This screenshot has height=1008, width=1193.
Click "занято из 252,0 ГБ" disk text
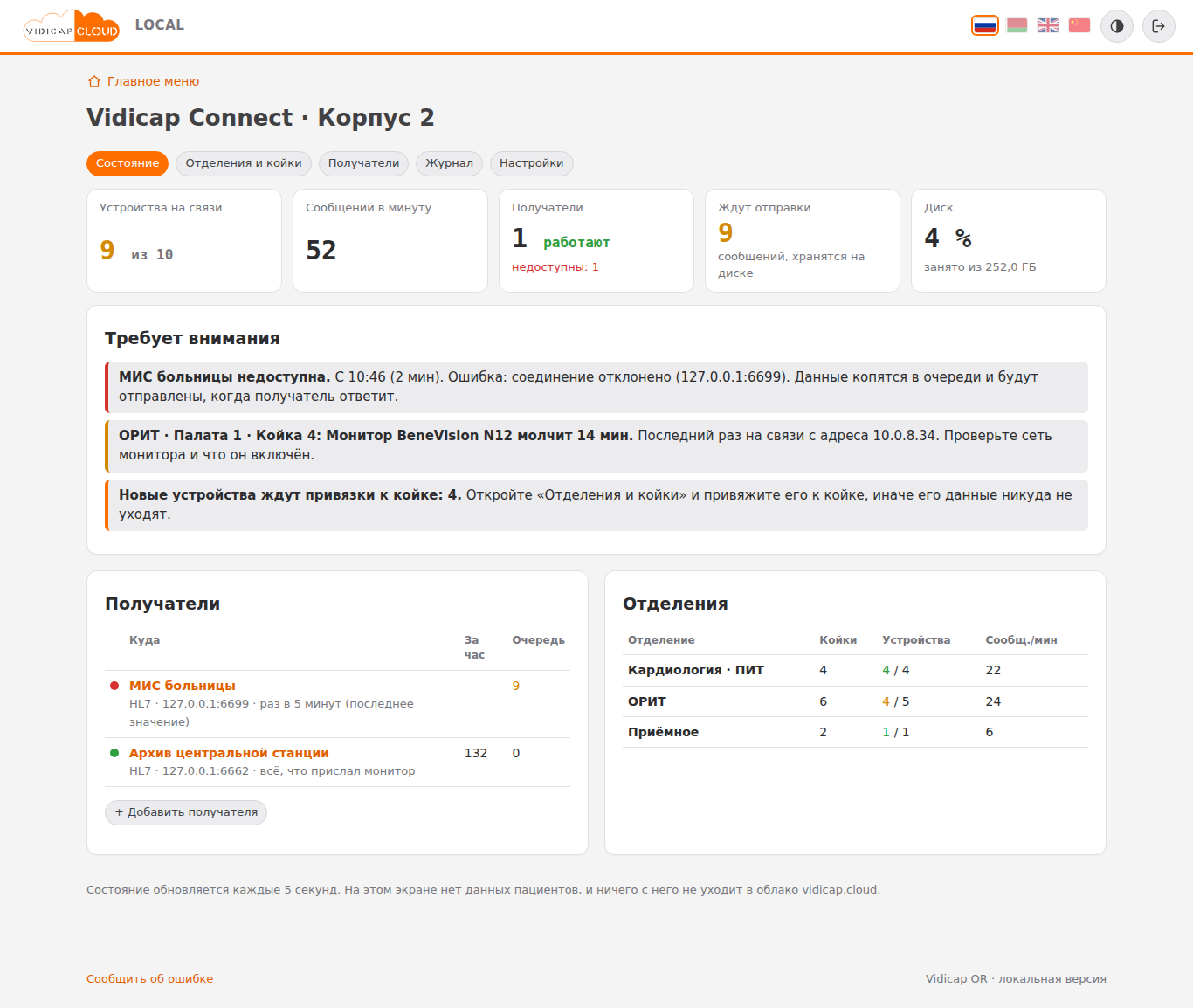point(980,267)
